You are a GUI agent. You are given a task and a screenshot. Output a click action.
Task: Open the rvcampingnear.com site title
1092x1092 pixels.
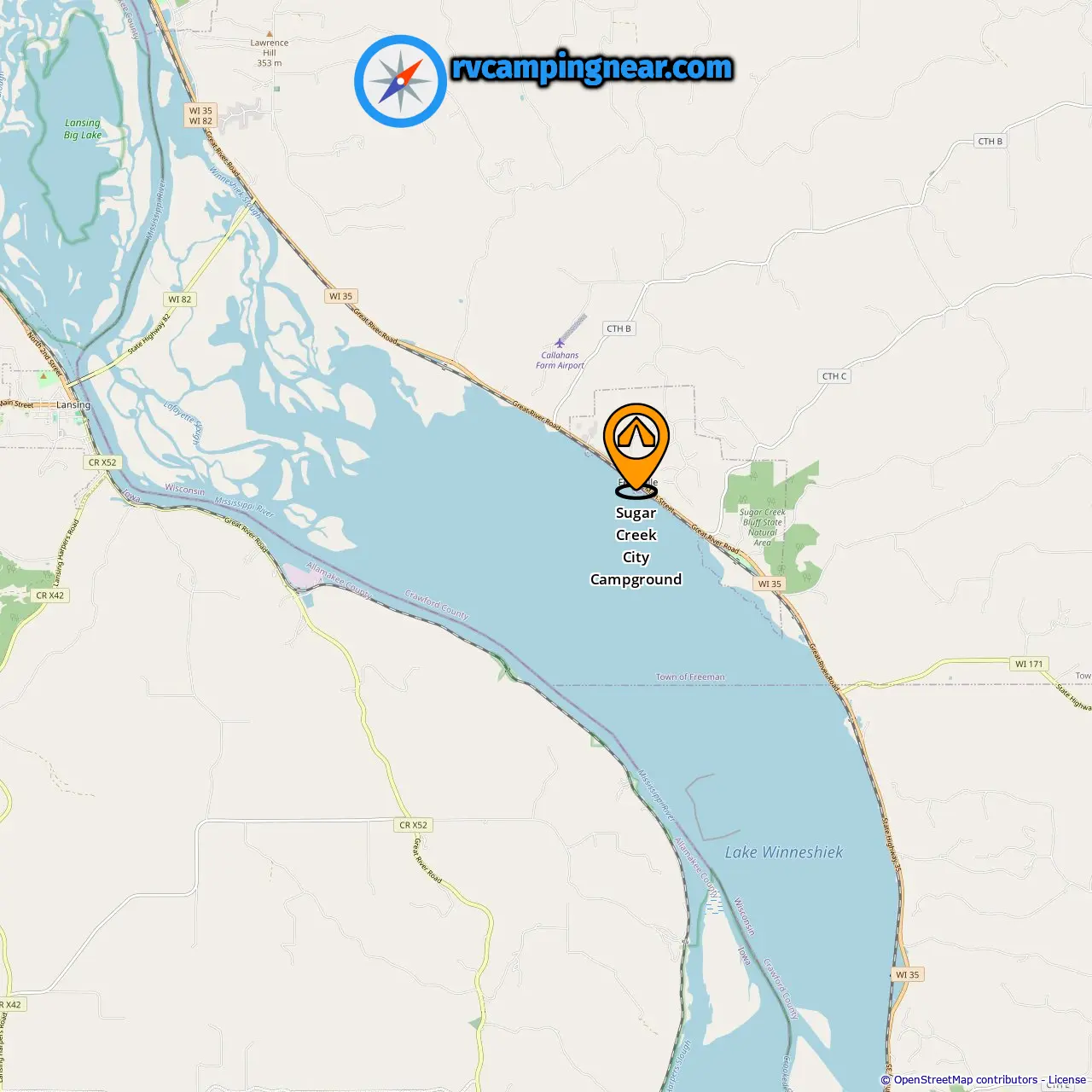coord(592,67)
